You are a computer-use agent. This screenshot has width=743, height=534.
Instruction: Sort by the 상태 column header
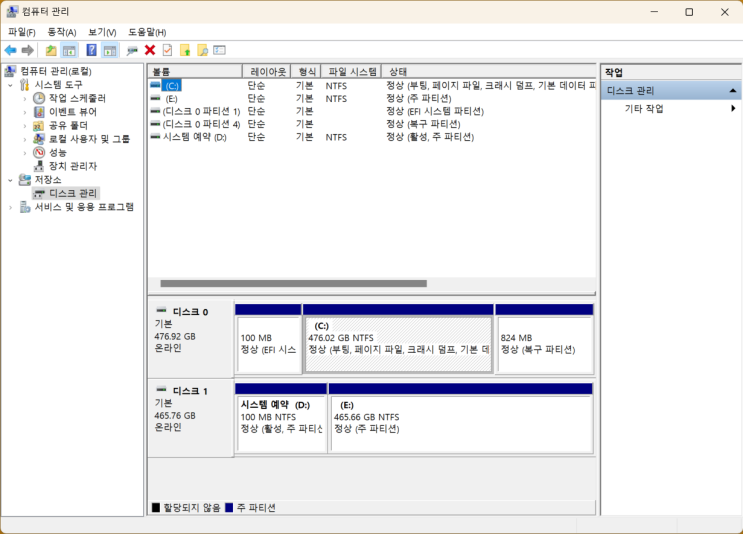(x=489, y=72)
